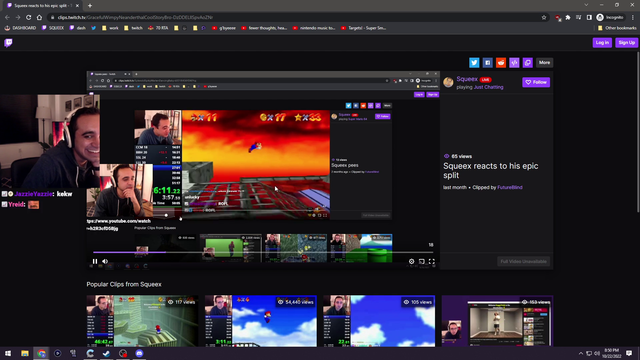Open the g'byeeee YouTube bookmark

[x=224, y=28]
